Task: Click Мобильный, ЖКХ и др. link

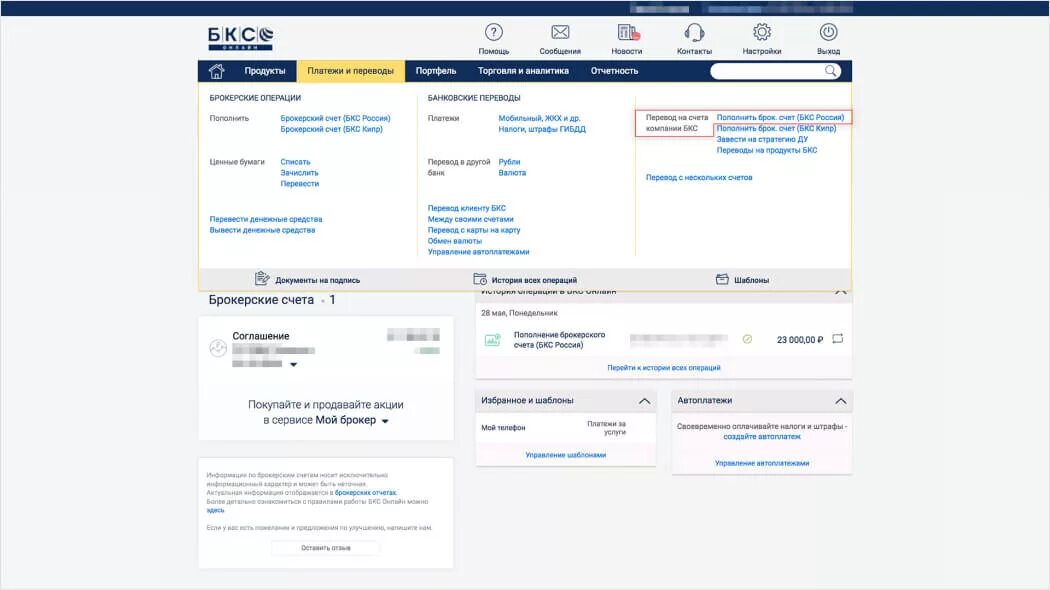Action: pos(539,119)
